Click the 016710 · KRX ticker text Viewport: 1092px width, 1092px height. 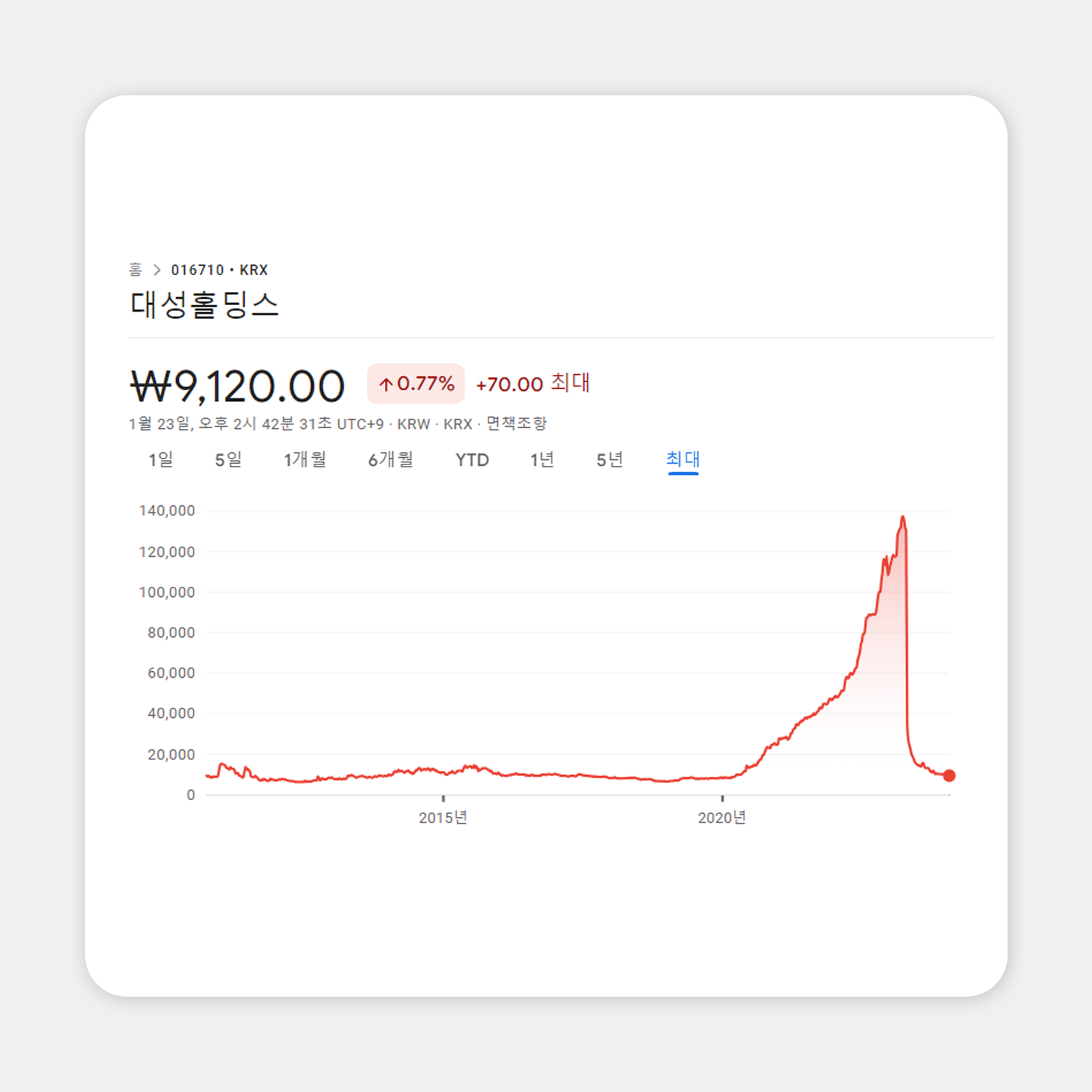point(220,270)
